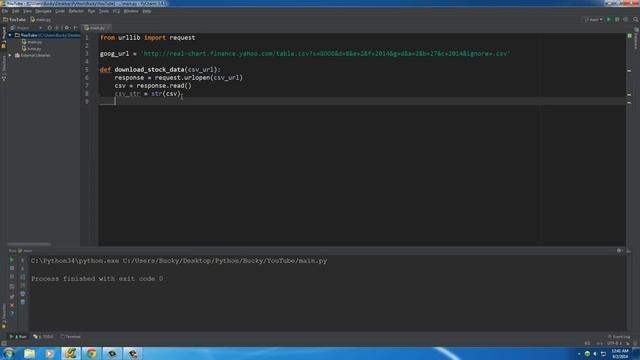
Task: Open Run panel settings gear icon
Action: pyautogui.click(x=619, y=250)
